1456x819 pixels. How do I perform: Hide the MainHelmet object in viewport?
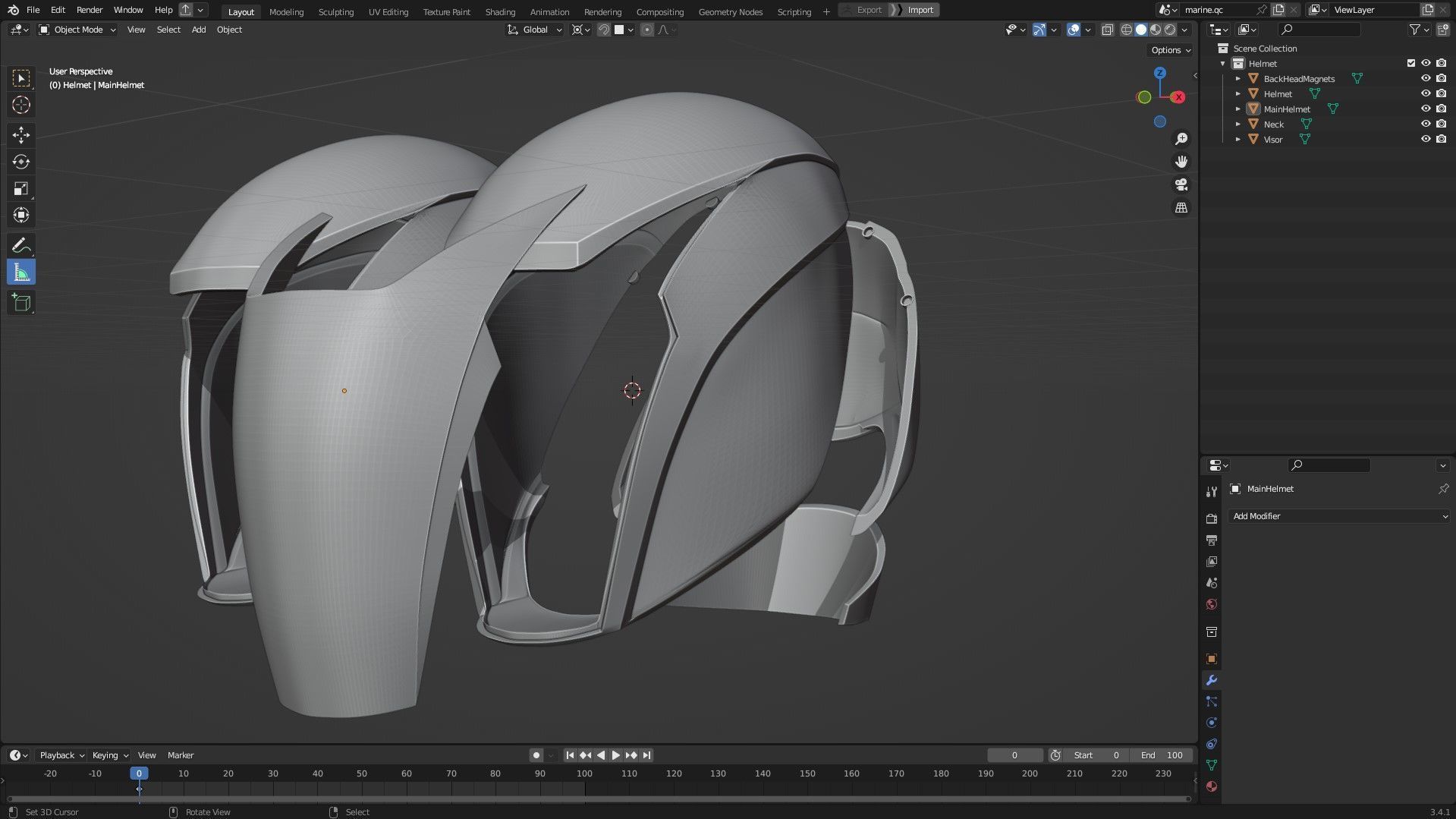pos(1426,109)
